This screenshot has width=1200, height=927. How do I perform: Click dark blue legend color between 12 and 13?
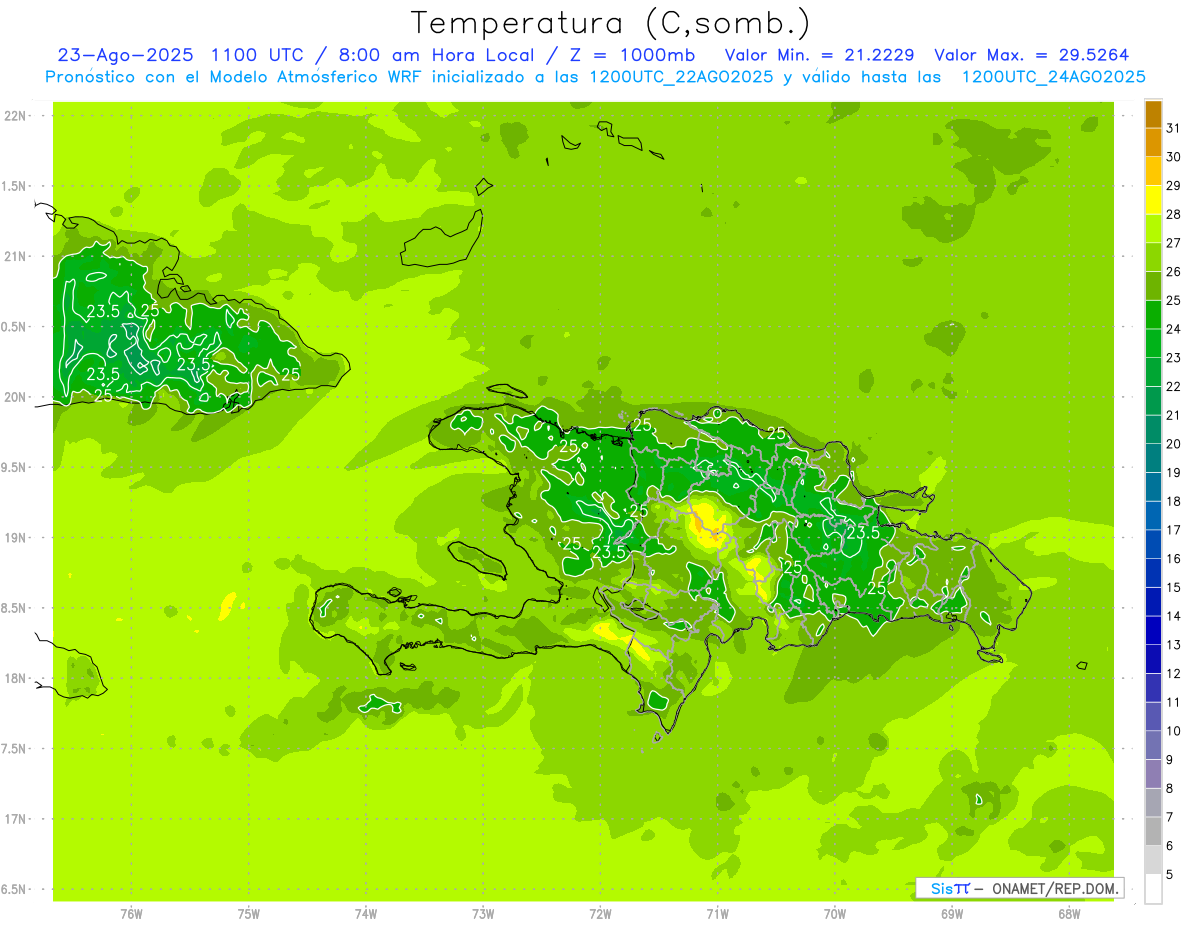tap(1153, 659)
